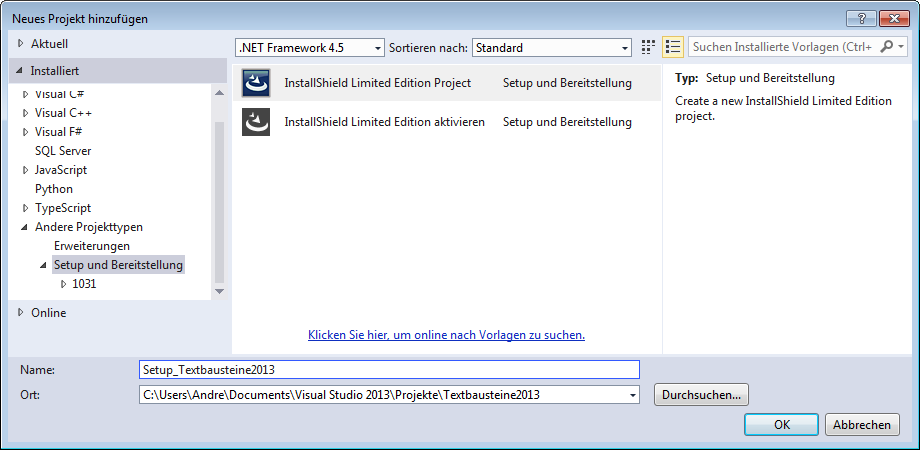Open link to search templates online
Screen dimensions: 920x450
point(447,335)
